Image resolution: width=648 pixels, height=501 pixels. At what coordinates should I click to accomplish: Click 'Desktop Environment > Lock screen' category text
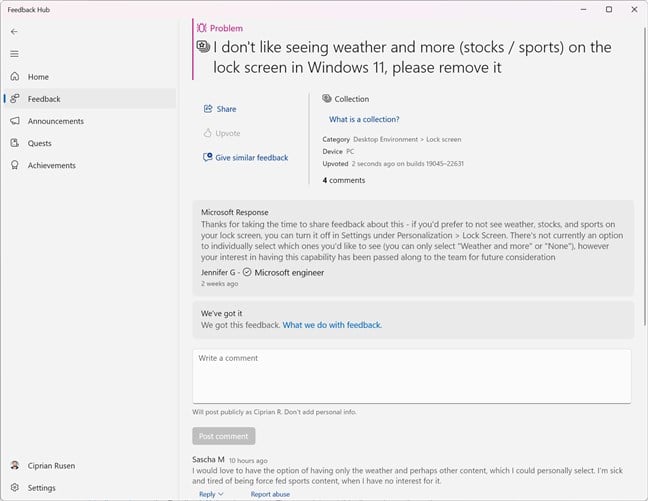[407, 139]
